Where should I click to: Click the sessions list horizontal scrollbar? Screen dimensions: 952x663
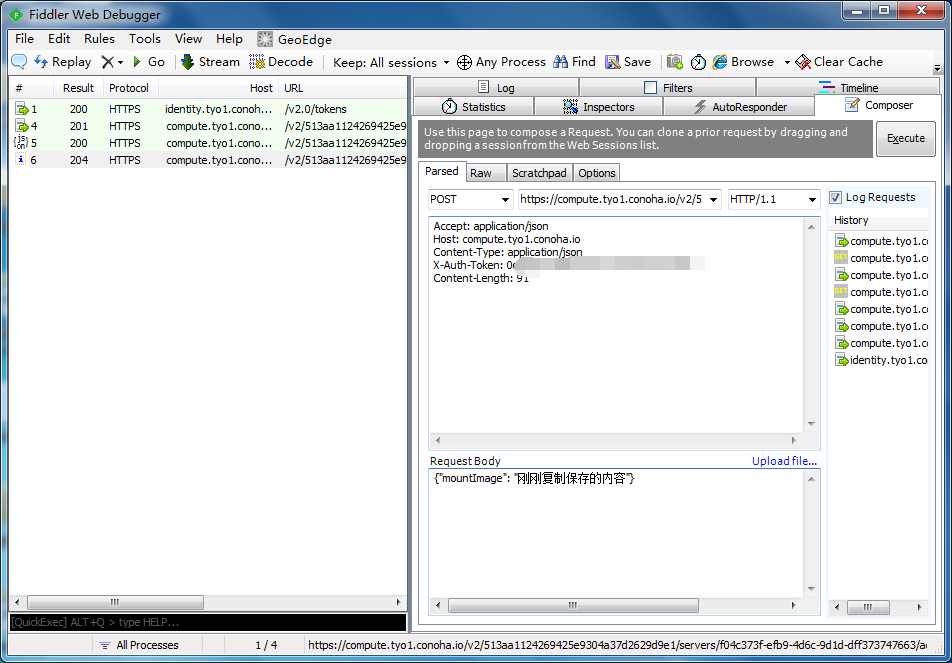coord(115,602)
